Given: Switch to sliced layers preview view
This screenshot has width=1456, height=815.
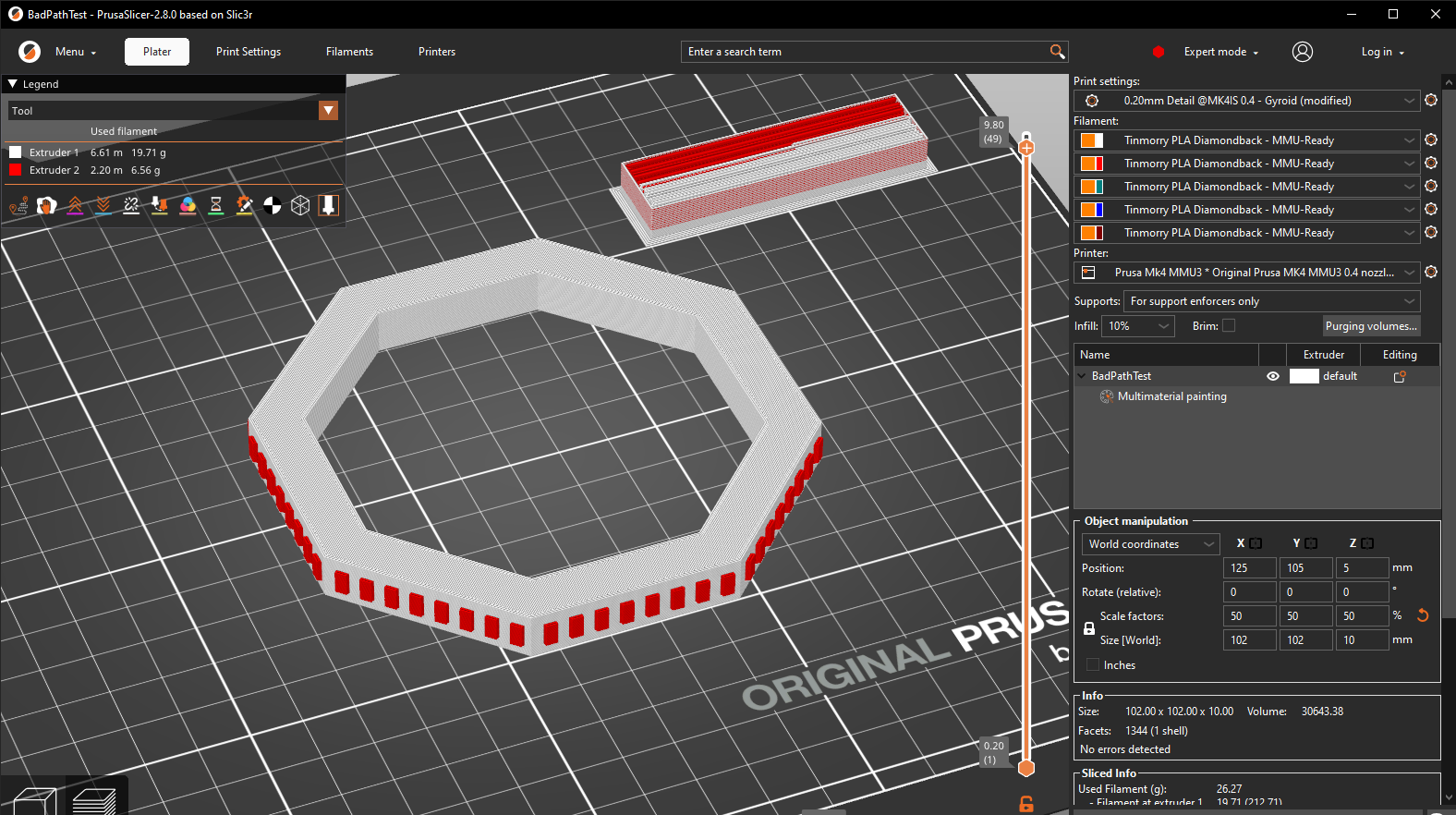Looking at the screenshot, I should (93, 801).
